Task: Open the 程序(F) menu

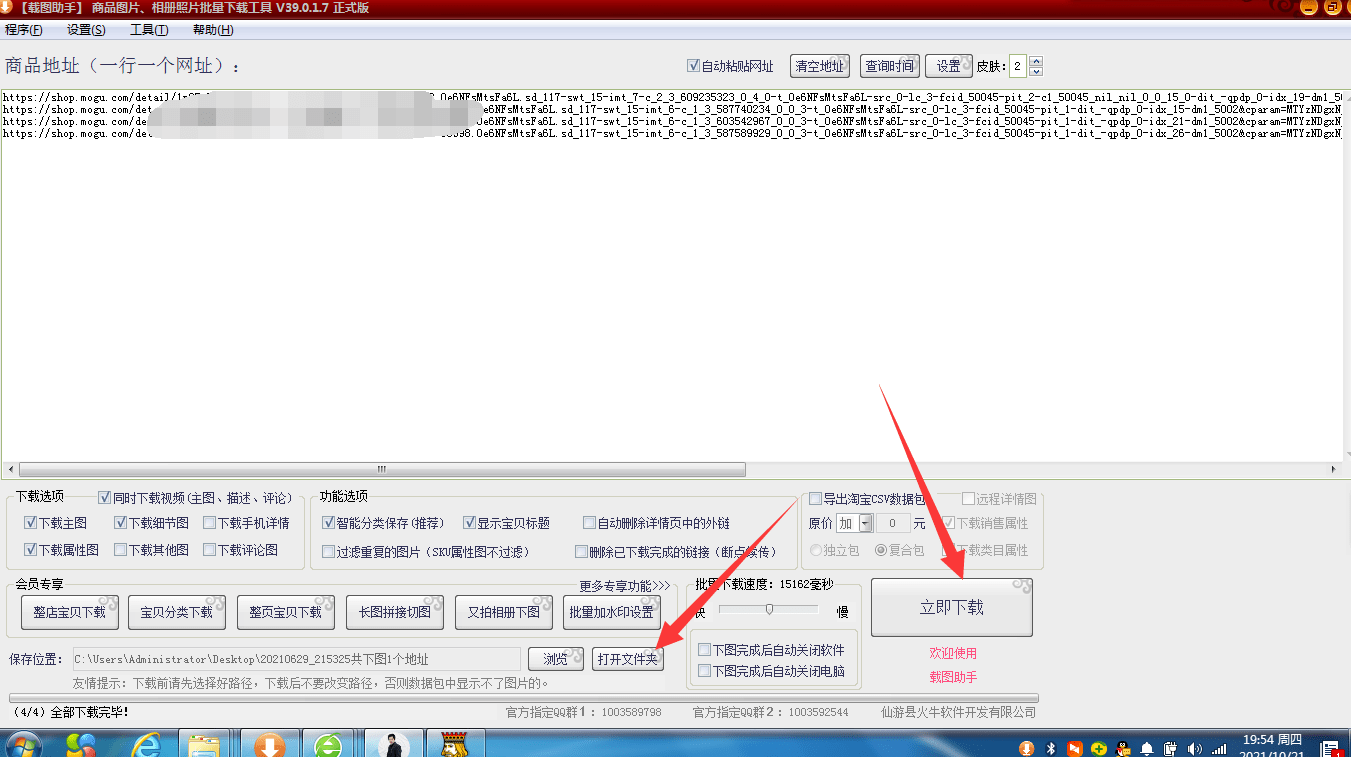Action: pyautogui.click(x=23, y=30)
